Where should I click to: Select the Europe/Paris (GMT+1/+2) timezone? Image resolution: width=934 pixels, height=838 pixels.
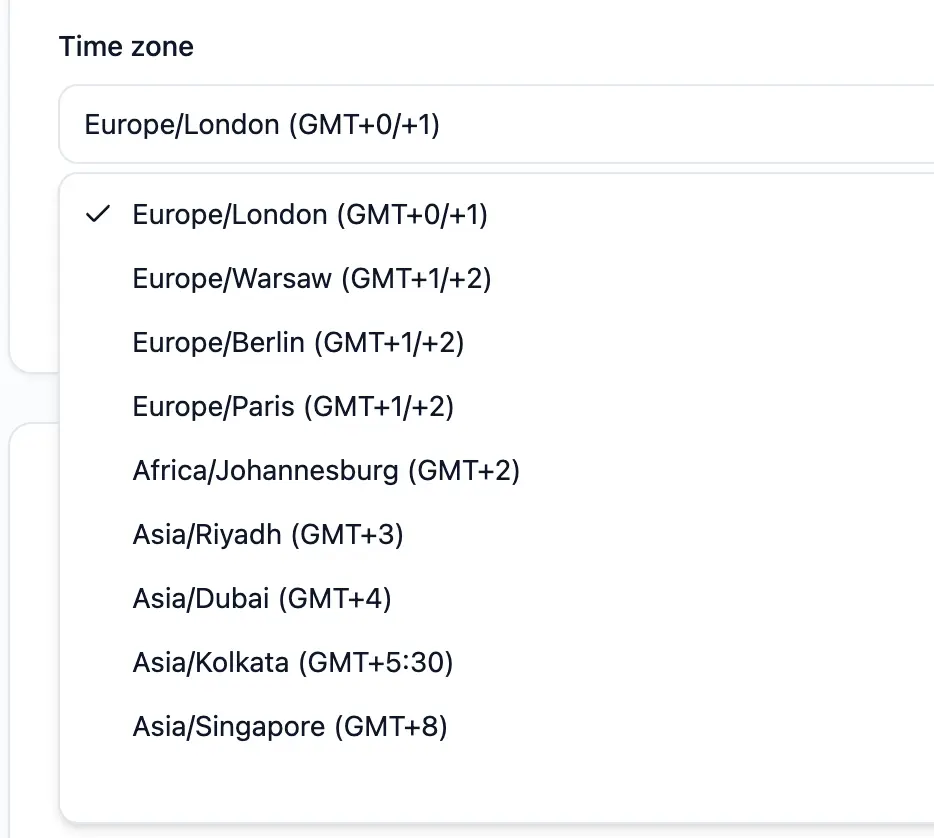click(292, 407)
